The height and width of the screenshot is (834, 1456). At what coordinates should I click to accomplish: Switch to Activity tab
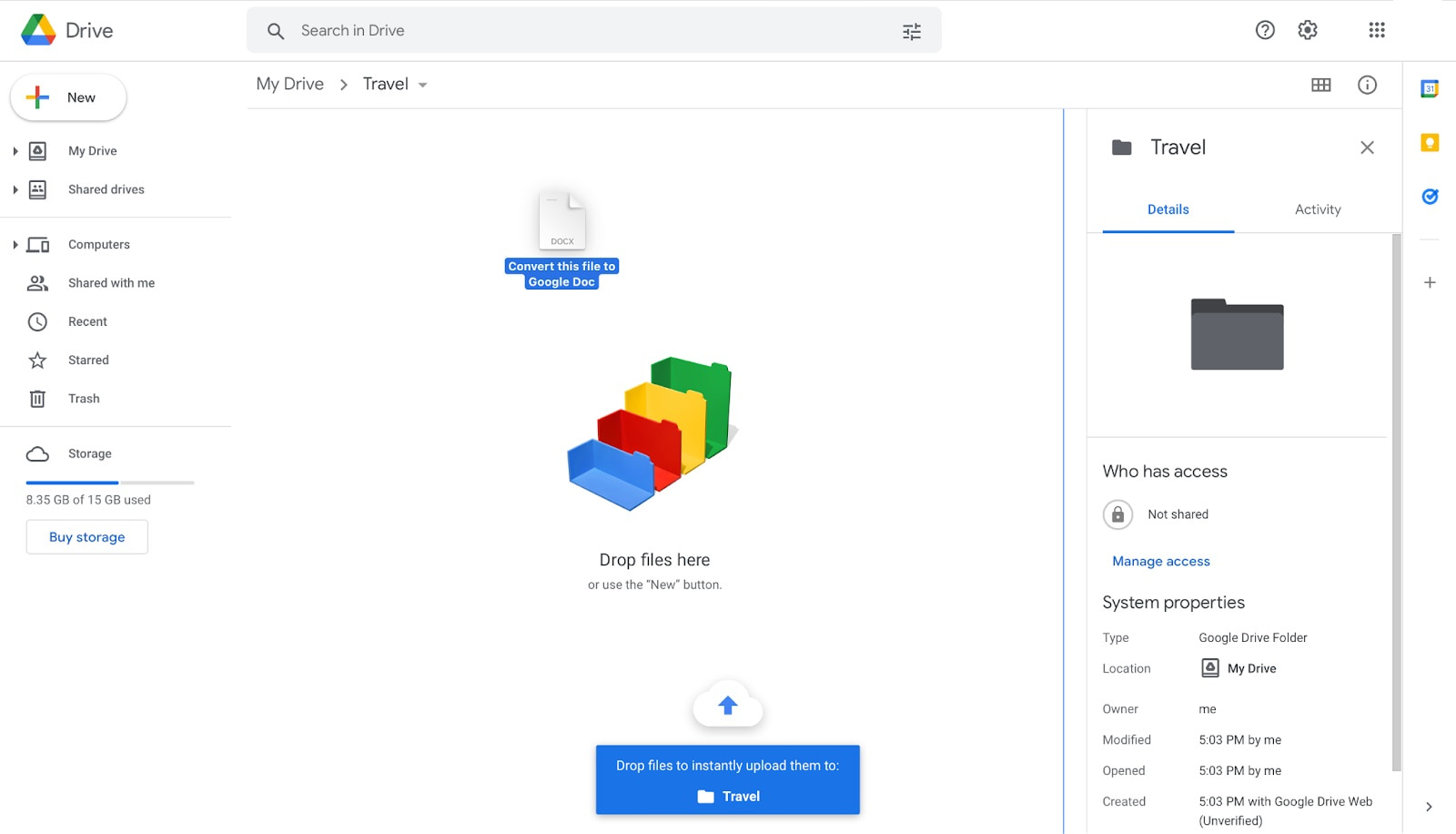tap(1318, 209)
